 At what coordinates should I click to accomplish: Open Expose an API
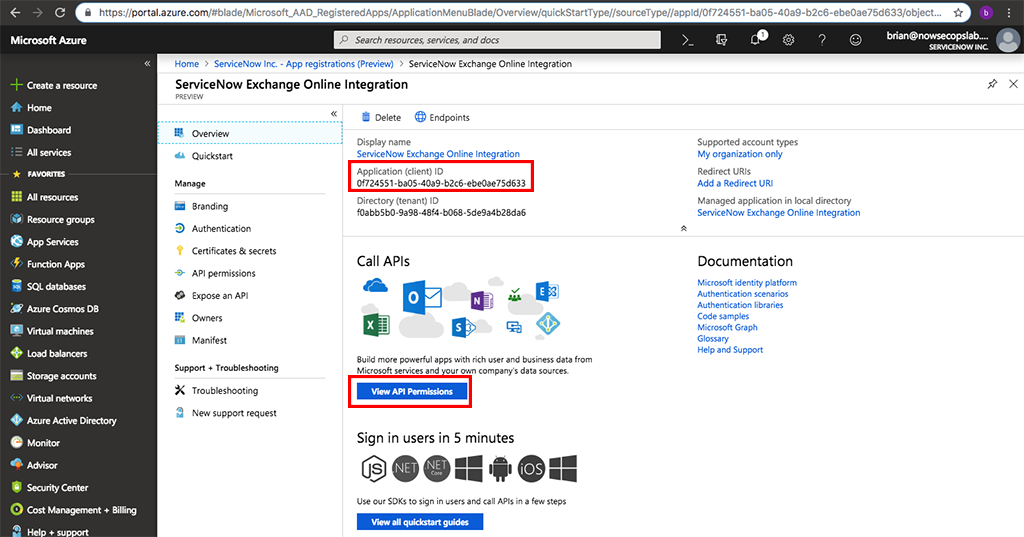pyautogui.click(x=212, y=295)
